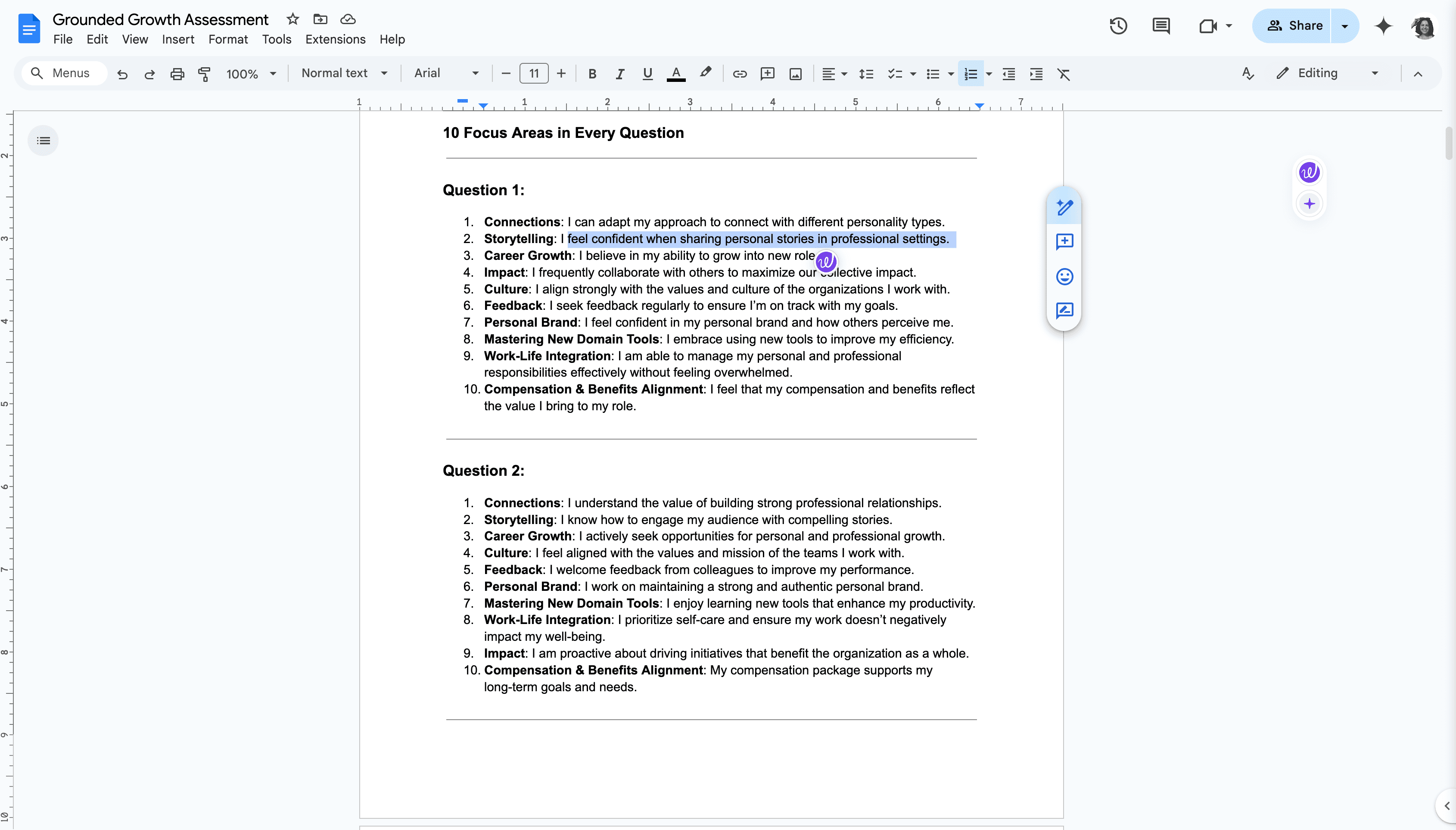Open the comments history panel

[x=1161, y=26]
